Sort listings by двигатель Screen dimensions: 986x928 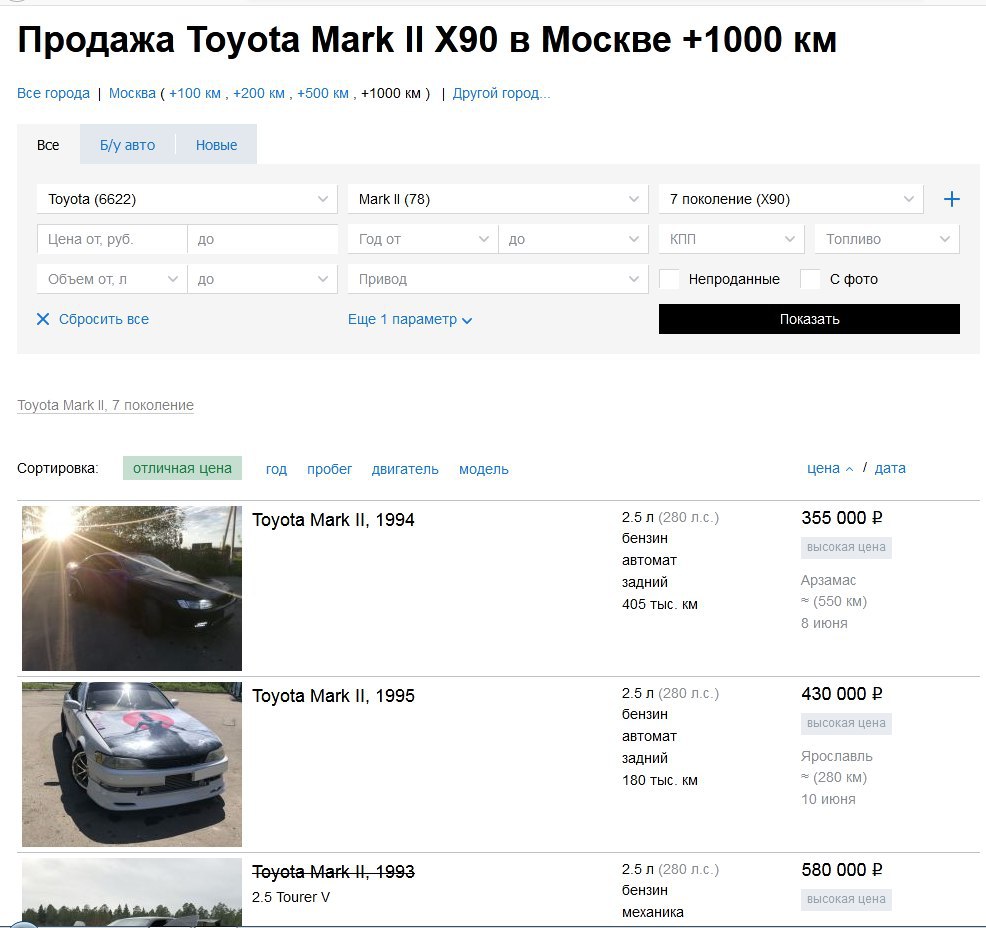pyautogui.click(x=405, y=469)
